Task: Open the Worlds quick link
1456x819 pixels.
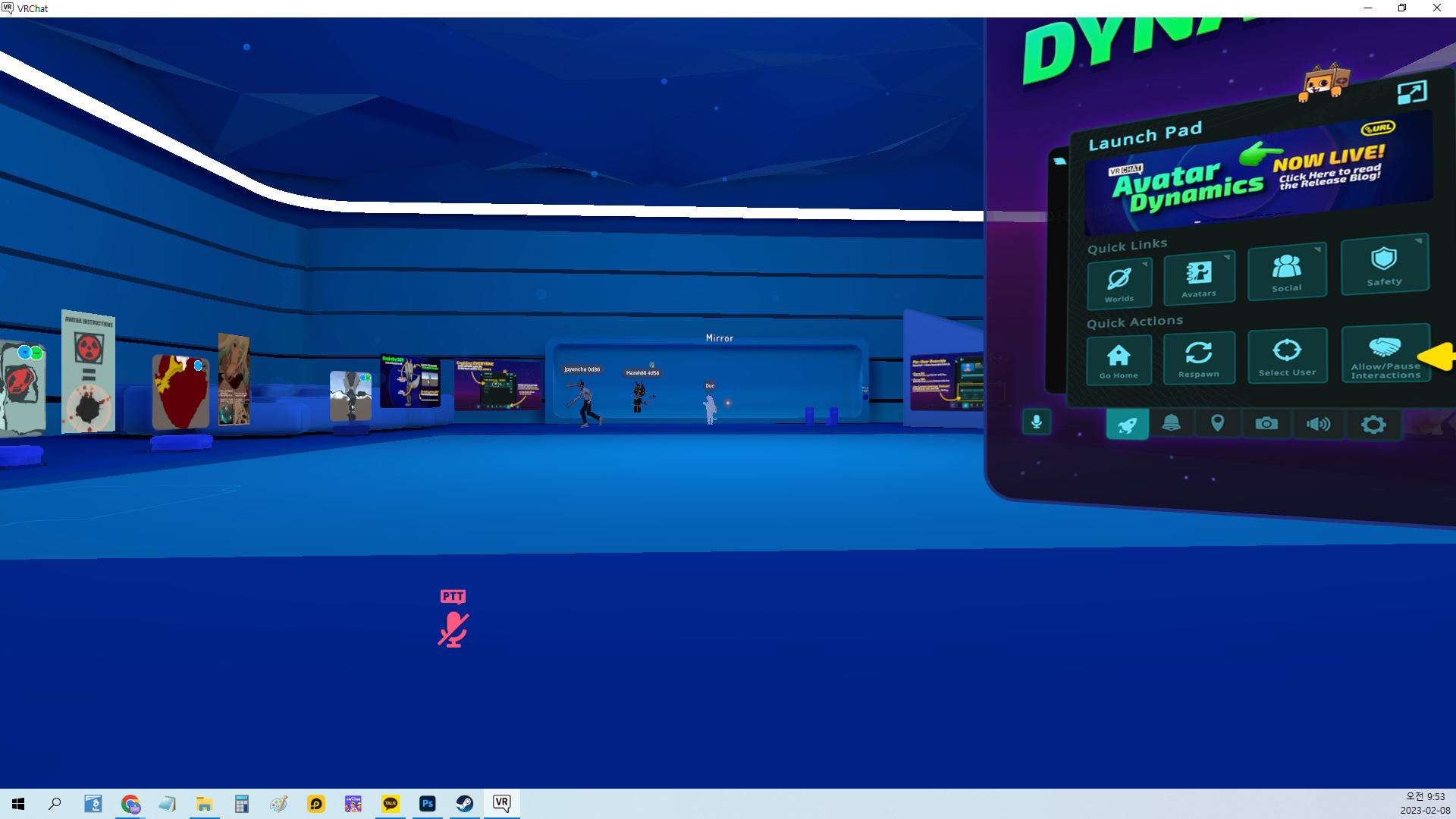Action: coord(1119,284)
